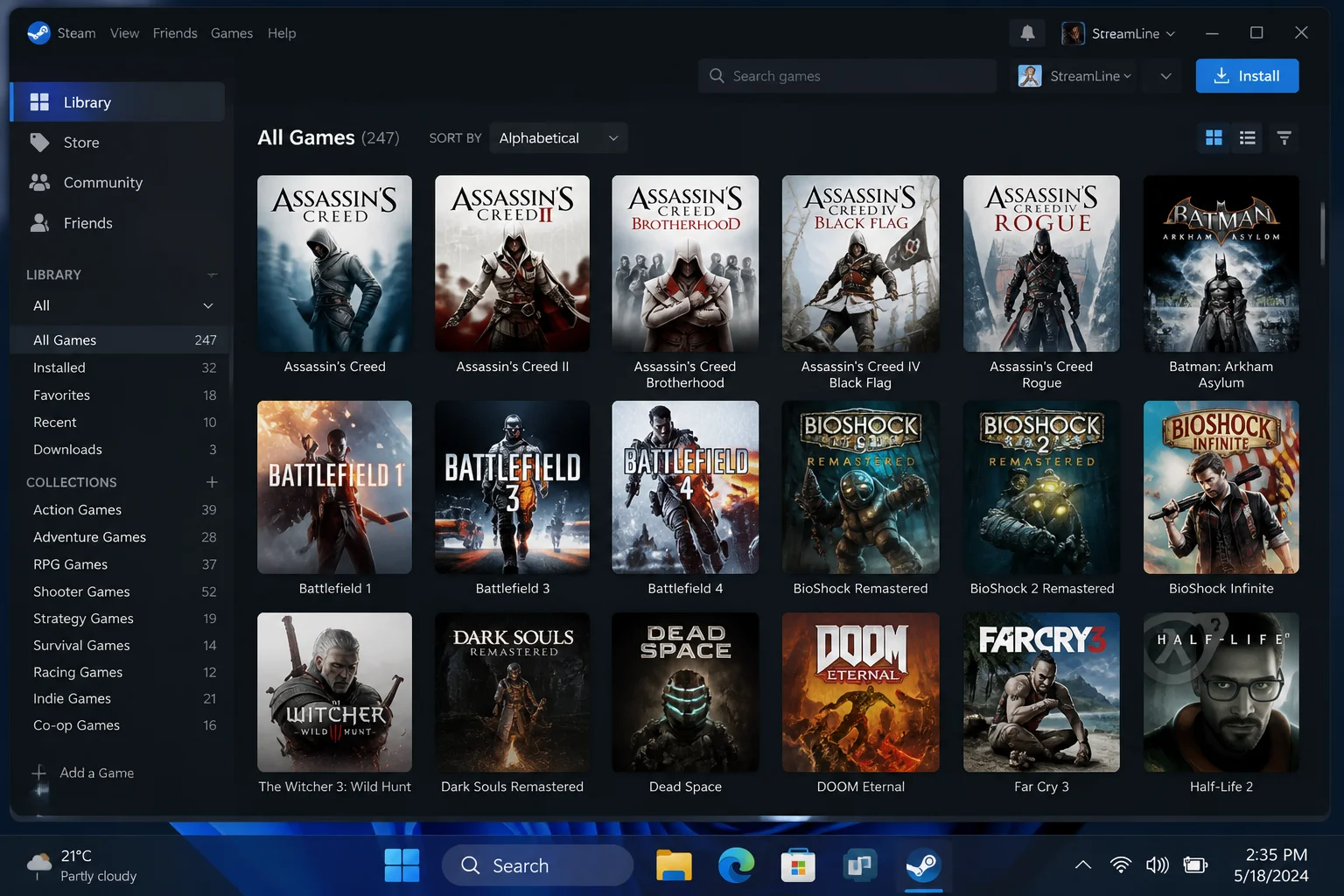The width and height of the screenshot is (1344, 896).
Task: Collapse the LIBRARY section
Action: tap(211, 275)
